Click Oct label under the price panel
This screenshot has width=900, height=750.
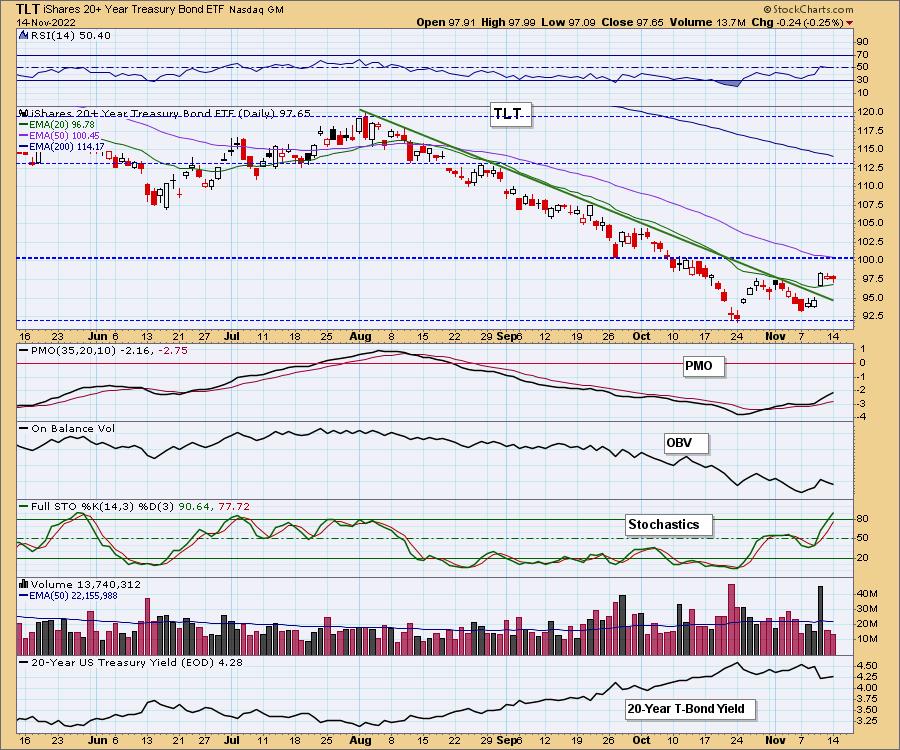click(x=641, y=337)
